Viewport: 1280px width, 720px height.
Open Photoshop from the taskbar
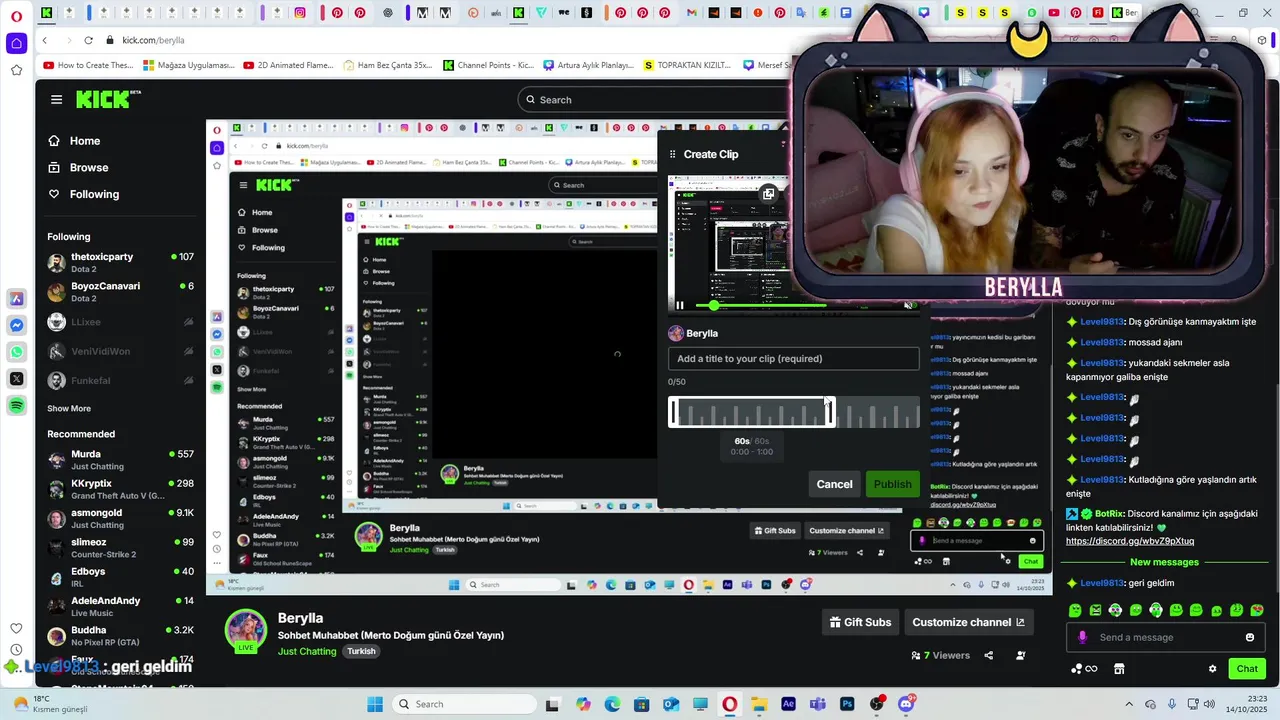click(847, 704)
